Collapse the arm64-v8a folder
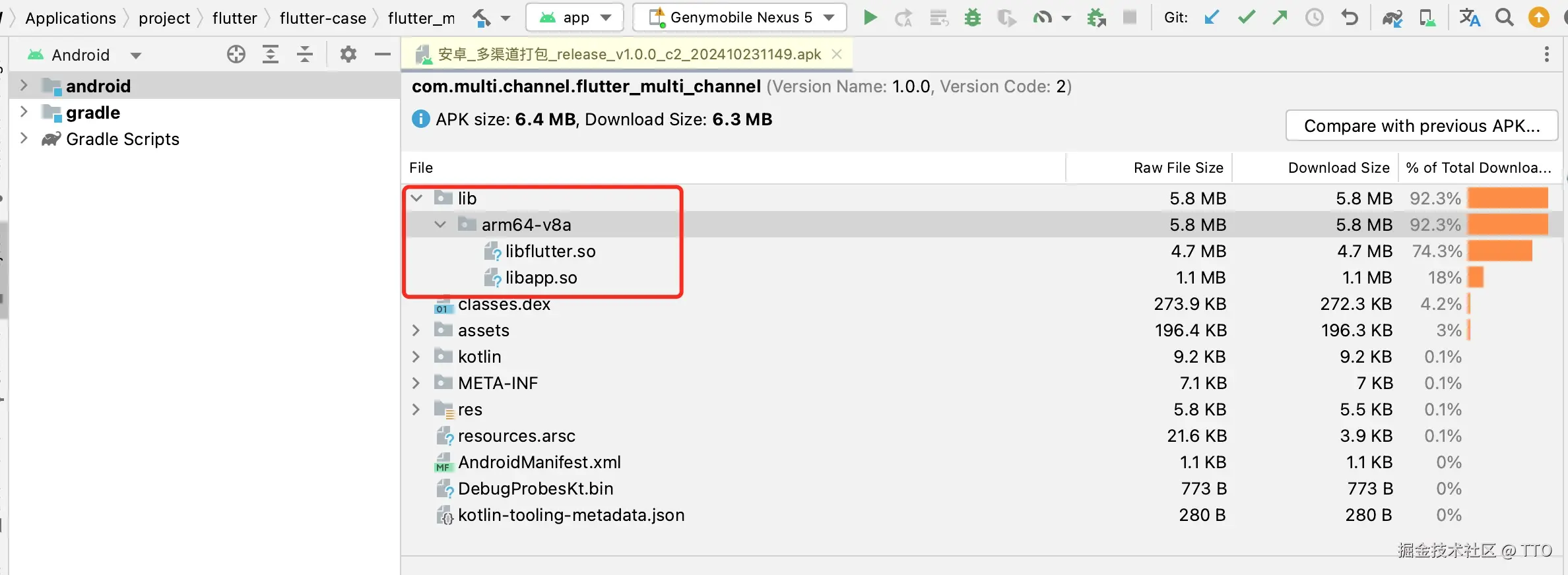Screen dimensions: 1568x575 click(x=440, y=224)
